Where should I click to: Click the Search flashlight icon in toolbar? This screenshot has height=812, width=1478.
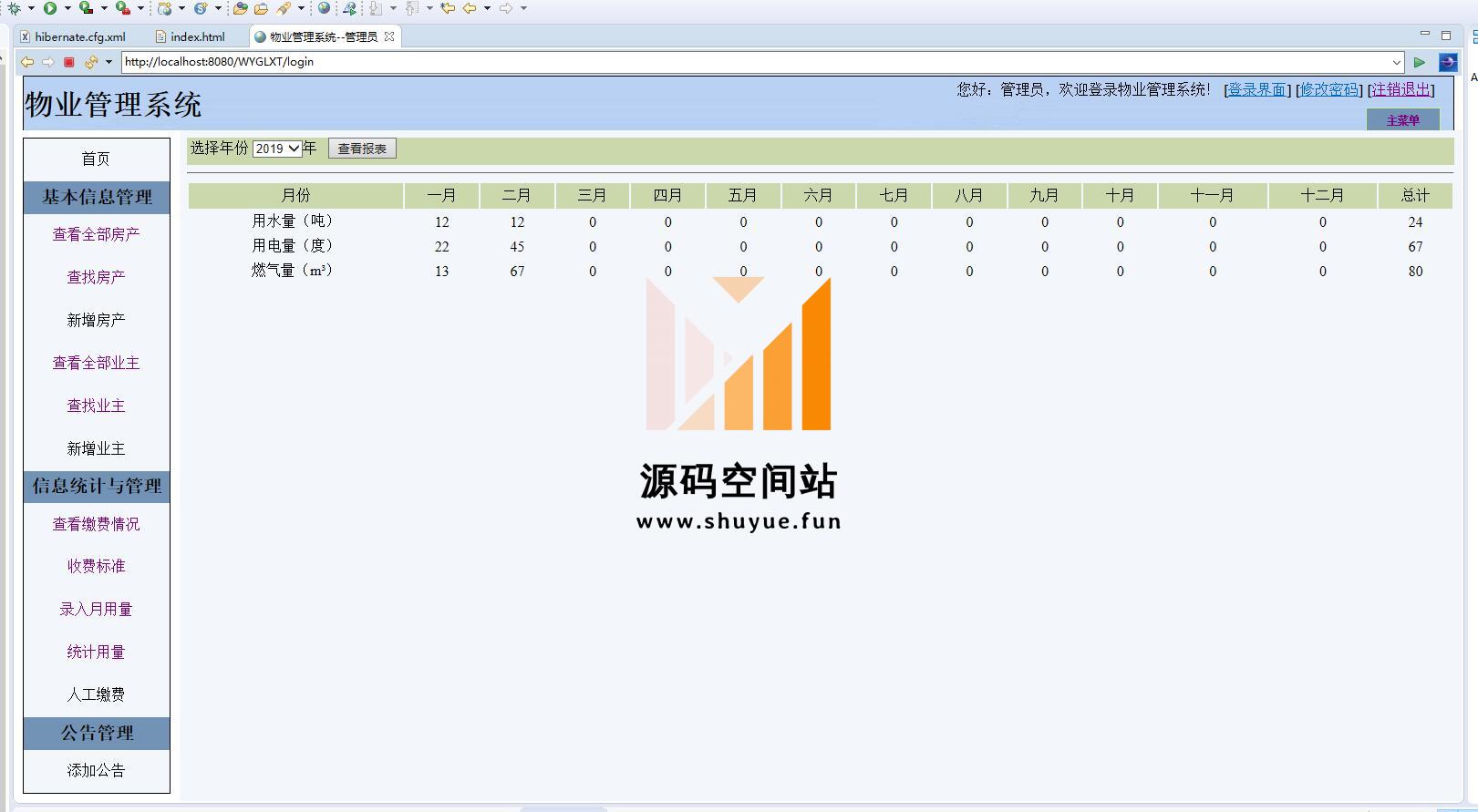click(284, 8)
